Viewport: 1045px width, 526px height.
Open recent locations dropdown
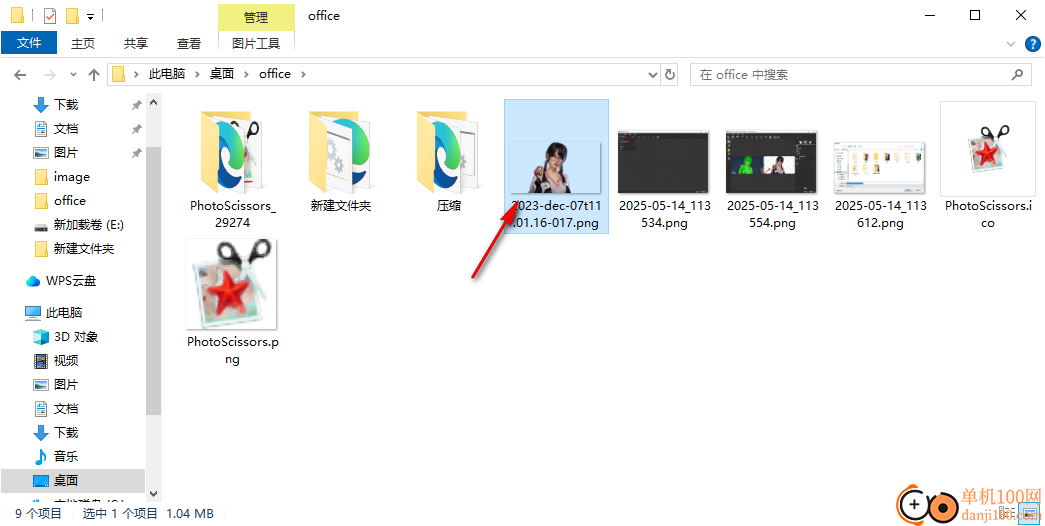click(73, 75)
